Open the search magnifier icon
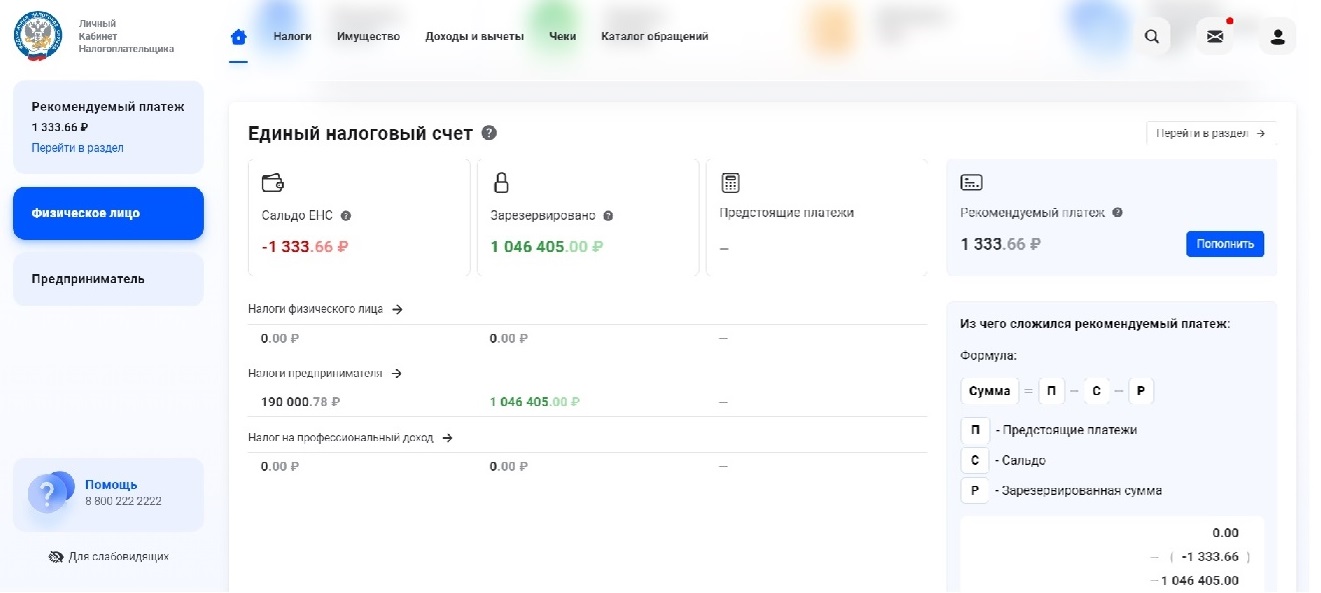 pos(1152,37)
